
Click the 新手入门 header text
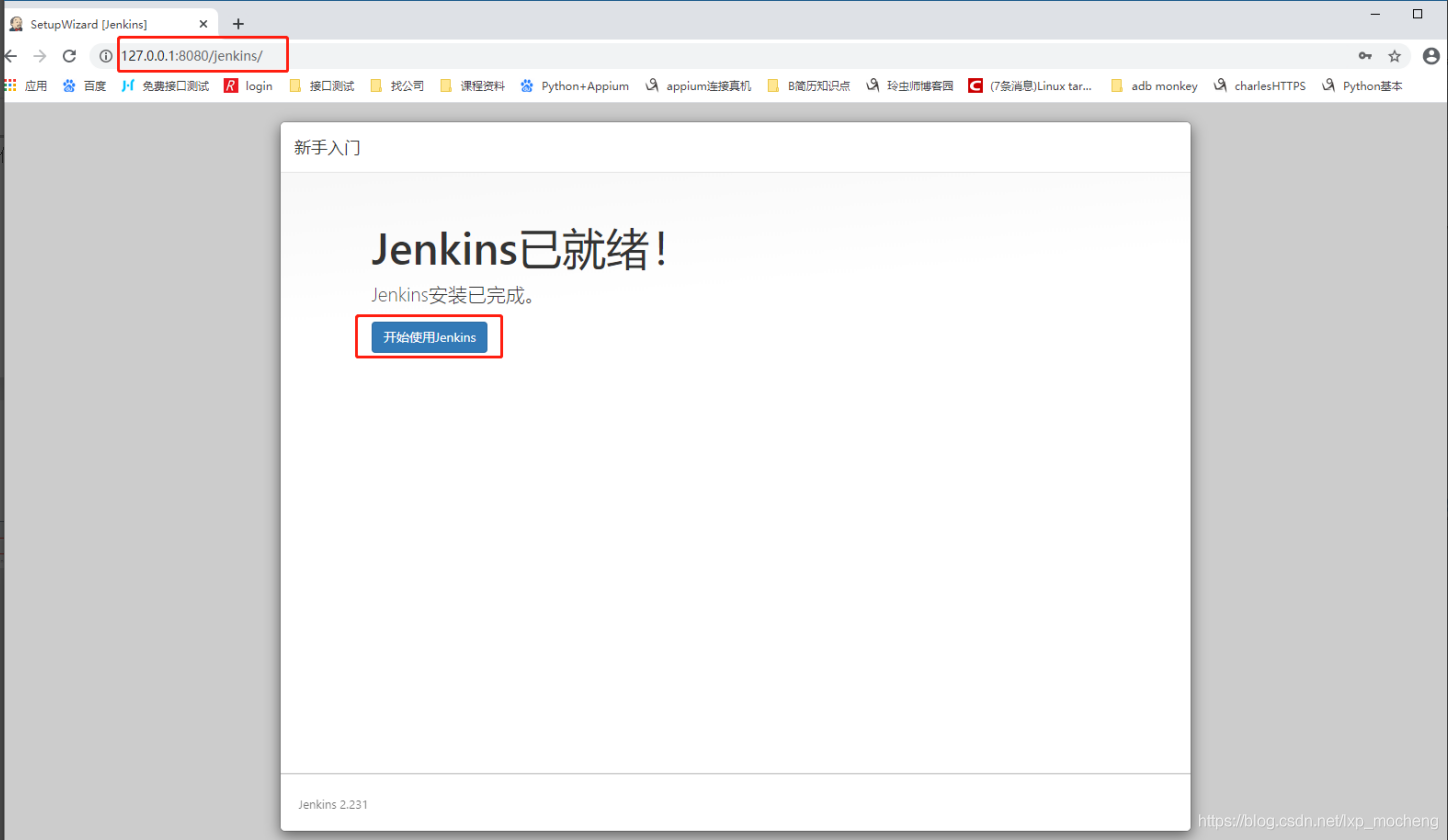pyautogui.click(x=327, y=148)
